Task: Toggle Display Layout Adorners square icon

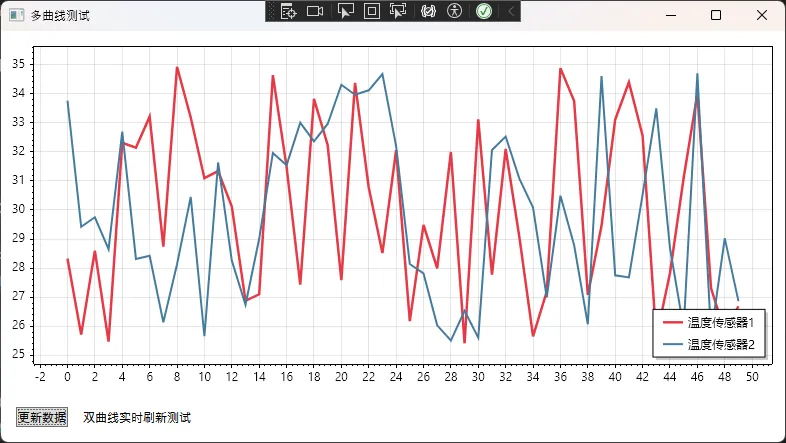Action: (371, 11)
